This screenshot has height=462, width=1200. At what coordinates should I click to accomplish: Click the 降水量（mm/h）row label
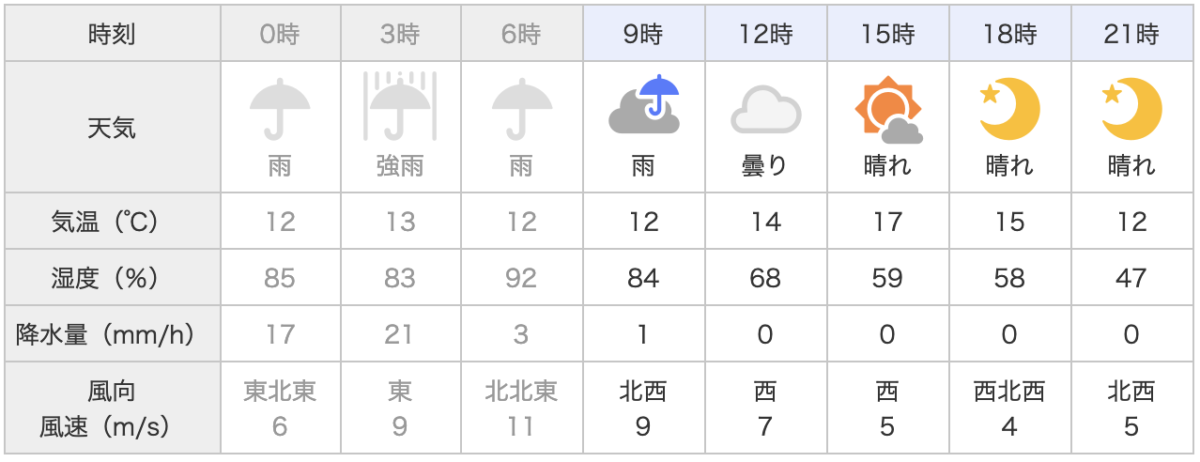click(x=112, y=333)
